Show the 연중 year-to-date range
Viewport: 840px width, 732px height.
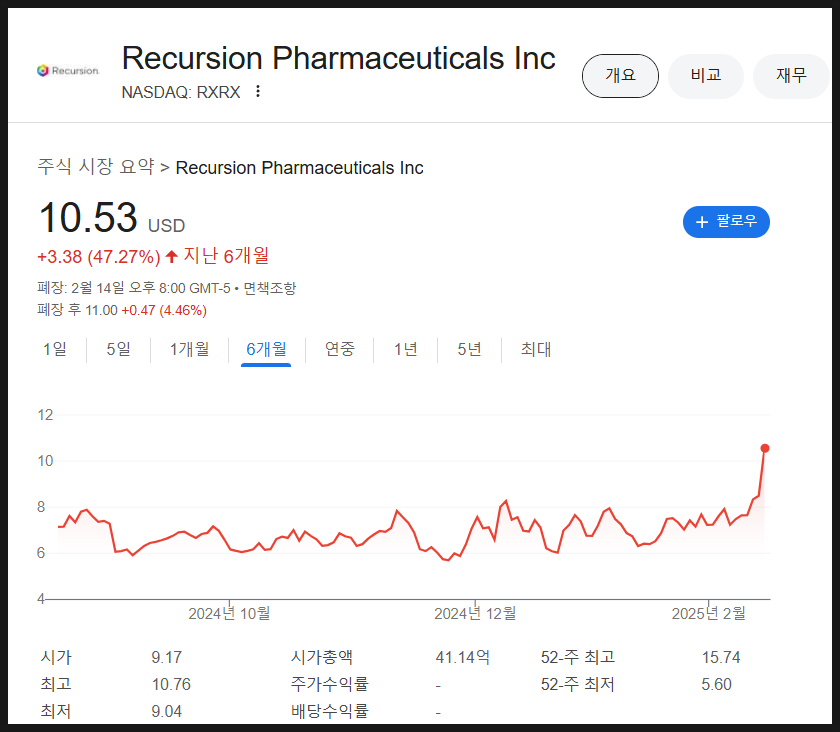(340, 350)
